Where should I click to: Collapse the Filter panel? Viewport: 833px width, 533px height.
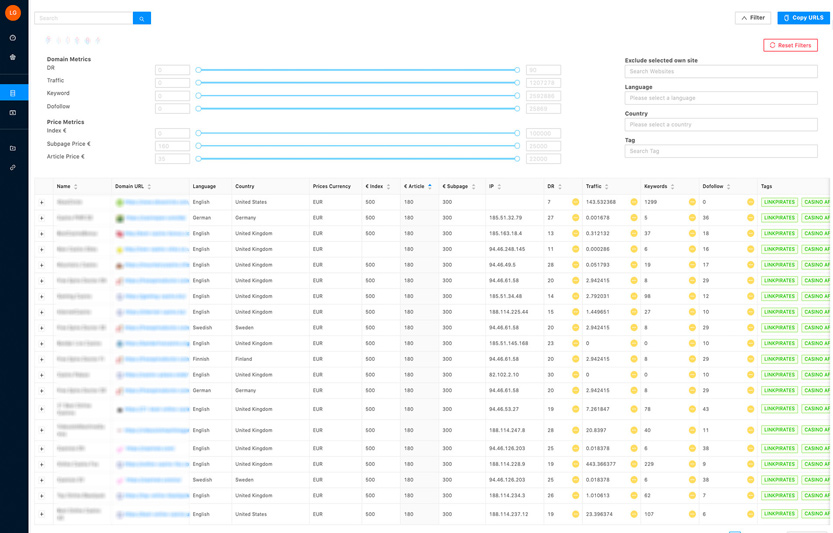point(753,18)
